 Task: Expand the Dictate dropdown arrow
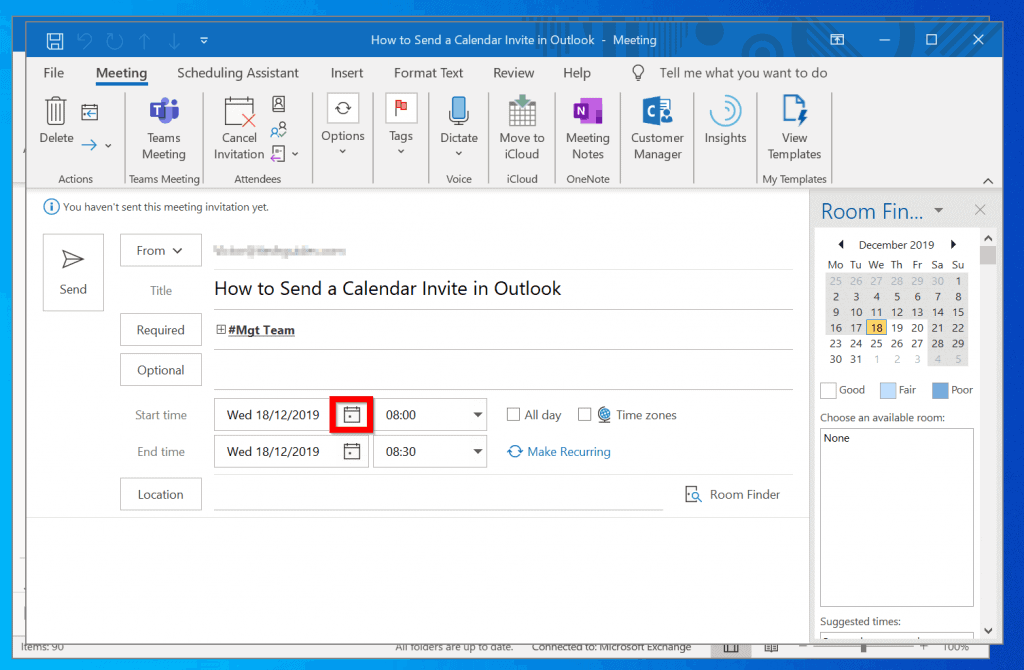[x=458, y=153]
